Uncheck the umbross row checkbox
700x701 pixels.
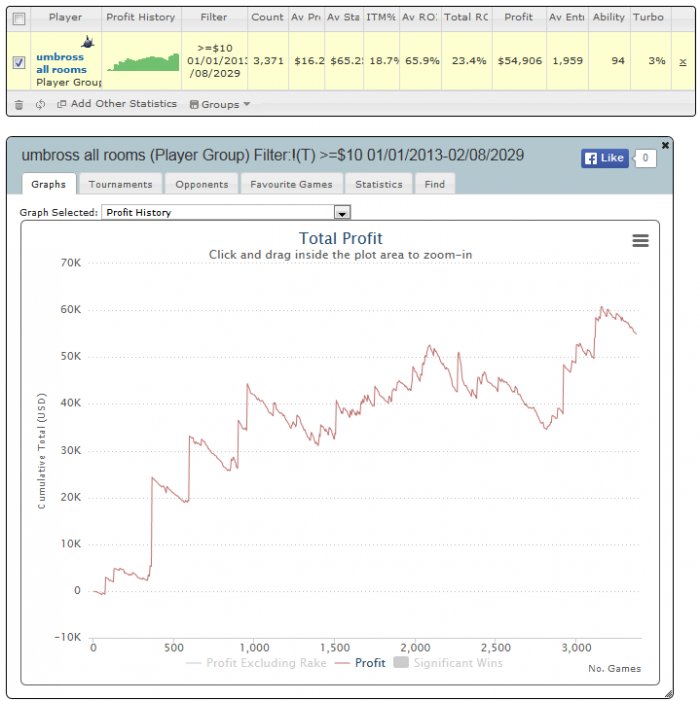click(x=19, y=62)
